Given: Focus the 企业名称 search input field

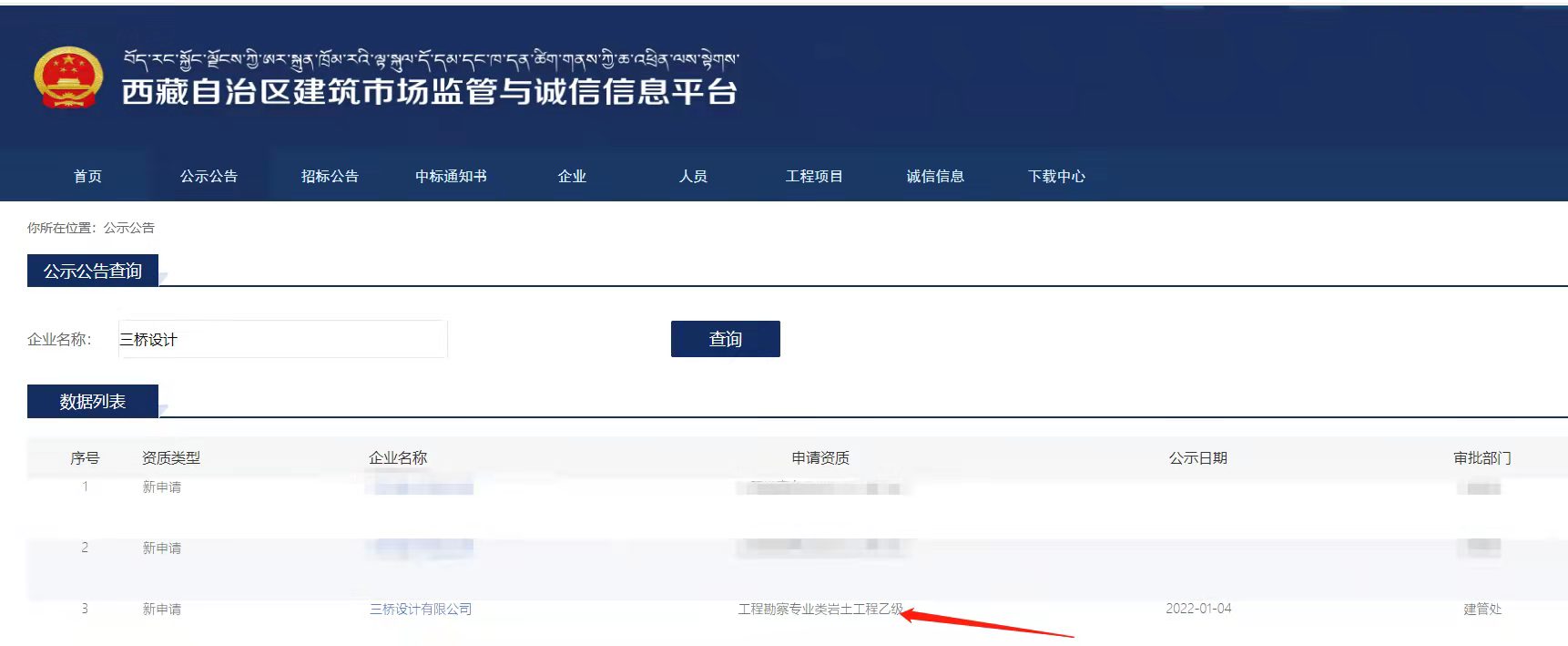Looking at the screenshot, I should point(282,340).
